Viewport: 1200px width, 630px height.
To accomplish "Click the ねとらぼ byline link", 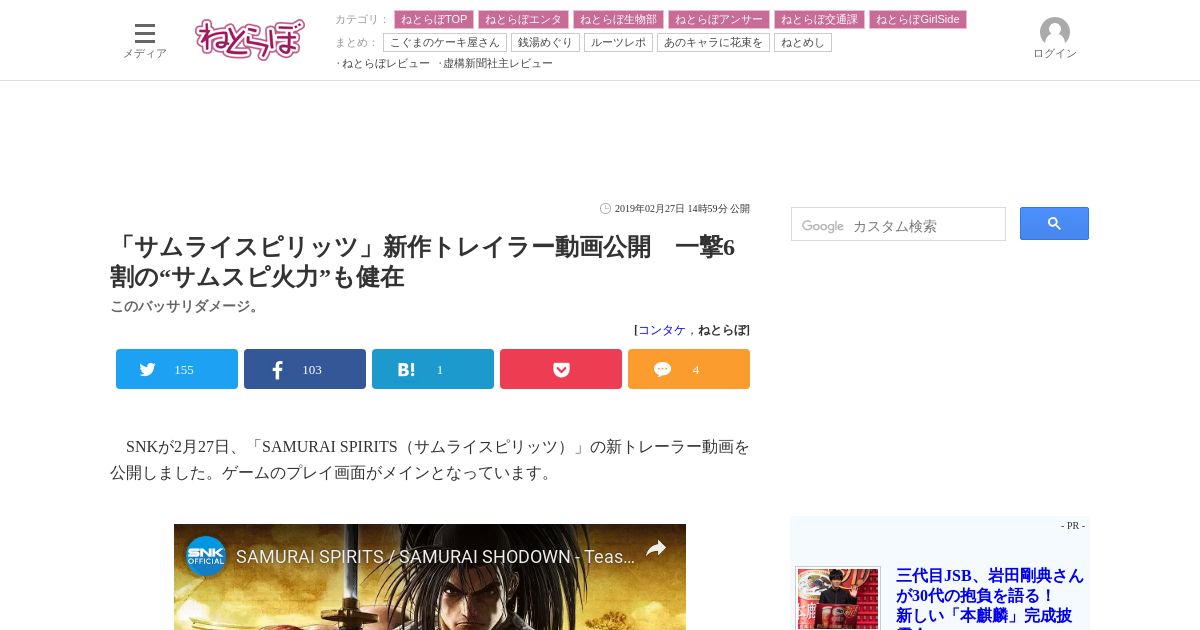I will (722, 330).
